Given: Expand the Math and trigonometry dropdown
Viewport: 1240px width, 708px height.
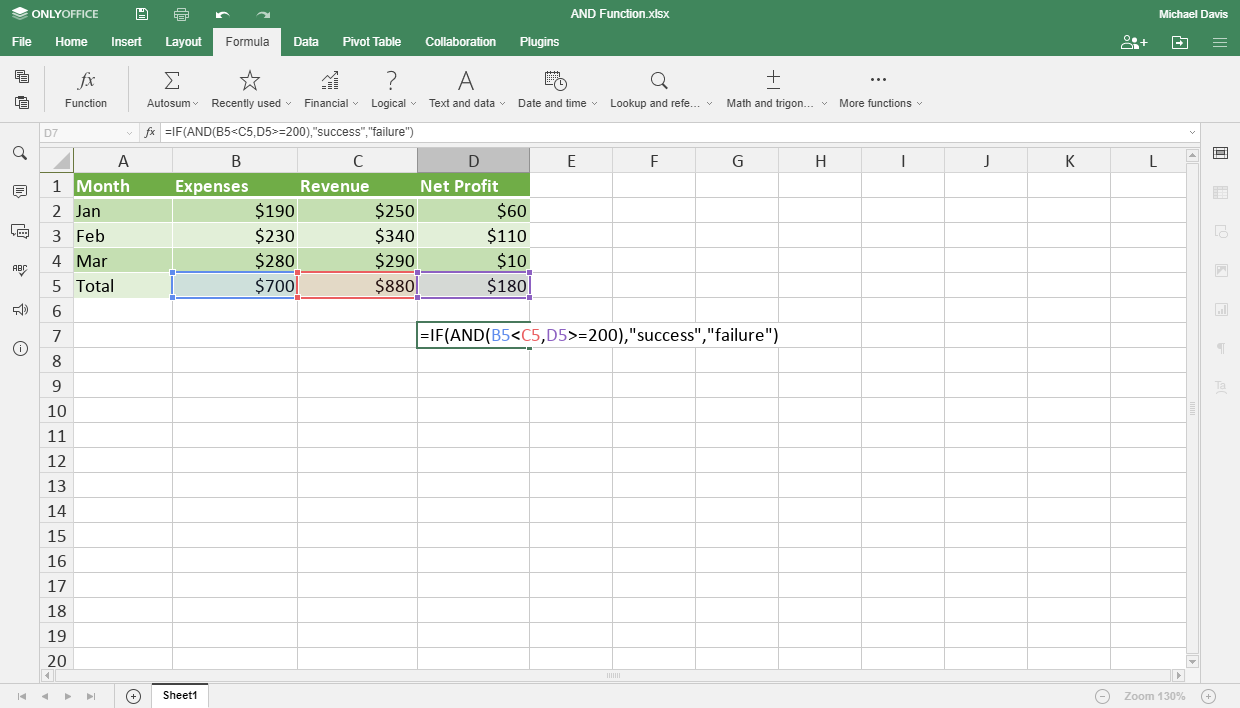Looking at the screenshot, I should [x=824, y=104].
